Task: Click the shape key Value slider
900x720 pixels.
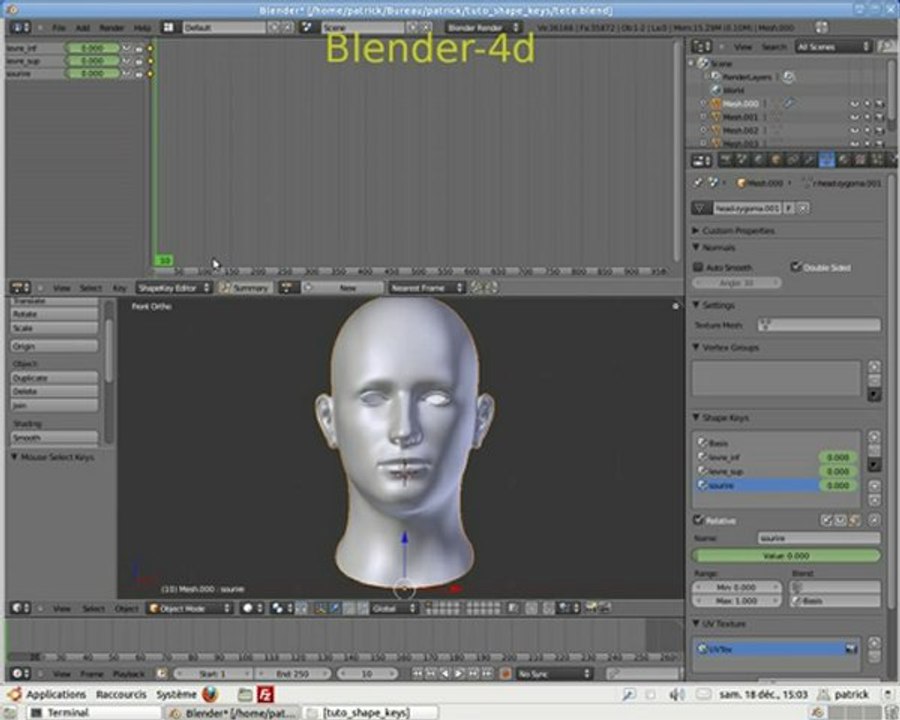Action: coord(786,556)
